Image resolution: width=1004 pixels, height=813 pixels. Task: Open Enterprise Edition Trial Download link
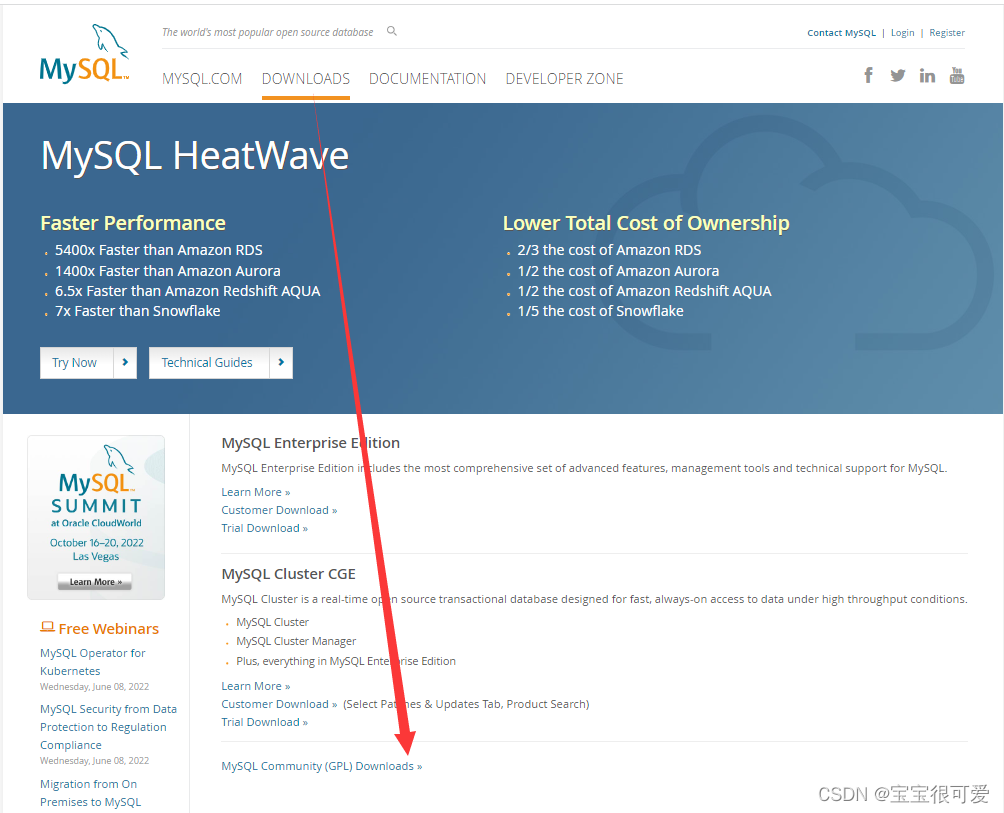point(264,527)
